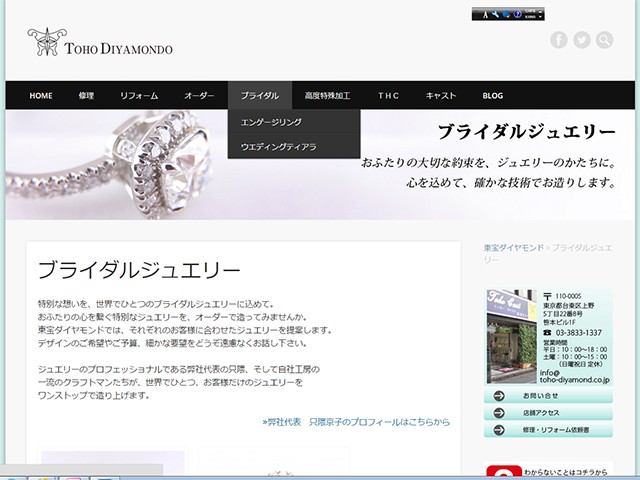Open the 高度特殊加工 menu item
The image size is (640, 480).
coord(327,96)
